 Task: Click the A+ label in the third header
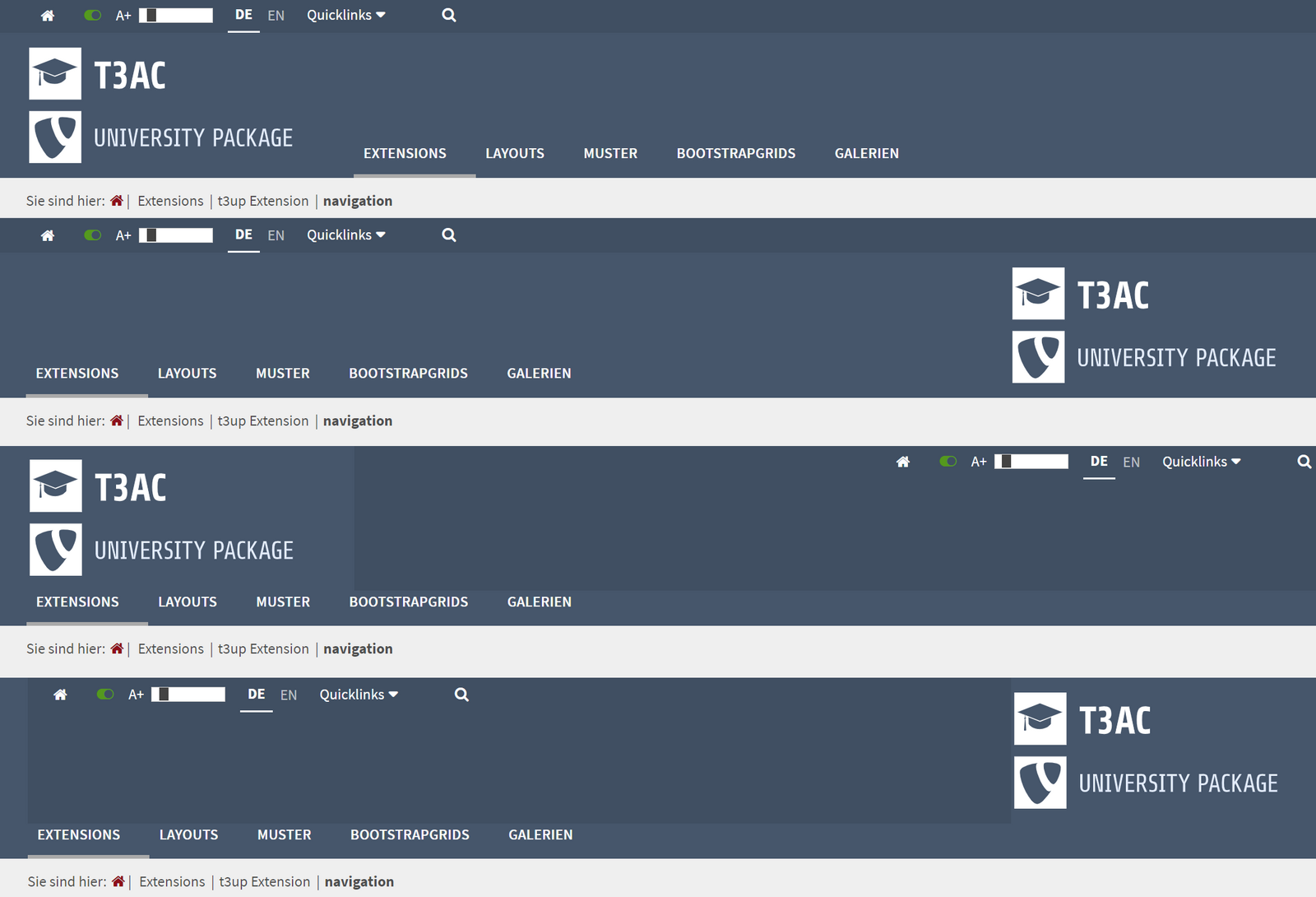979,462
